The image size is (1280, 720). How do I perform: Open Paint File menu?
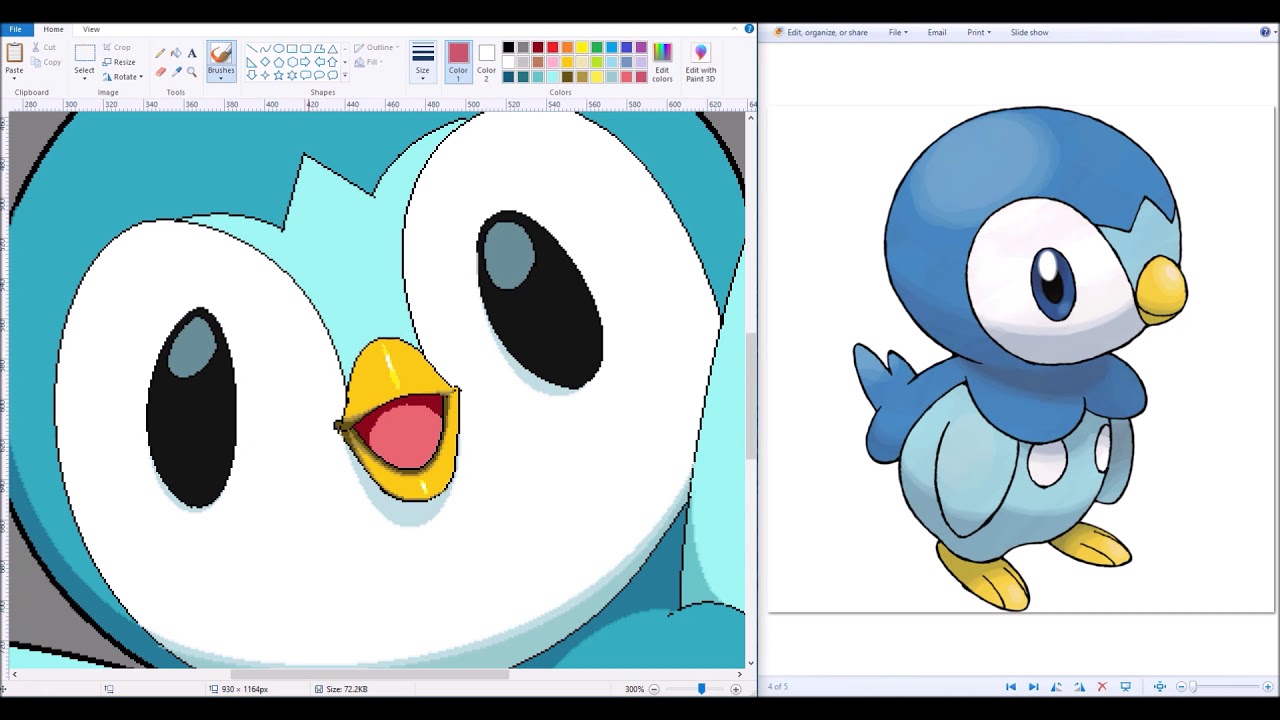point(15,29)
